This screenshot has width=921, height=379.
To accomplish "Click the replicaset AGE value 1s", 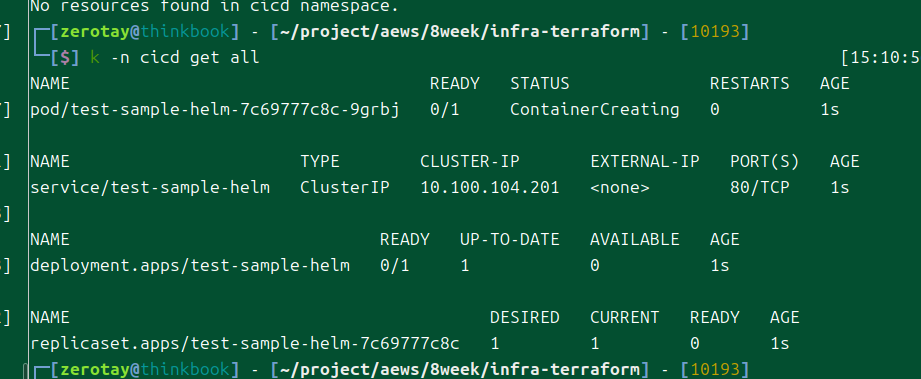I will [780, 344].
